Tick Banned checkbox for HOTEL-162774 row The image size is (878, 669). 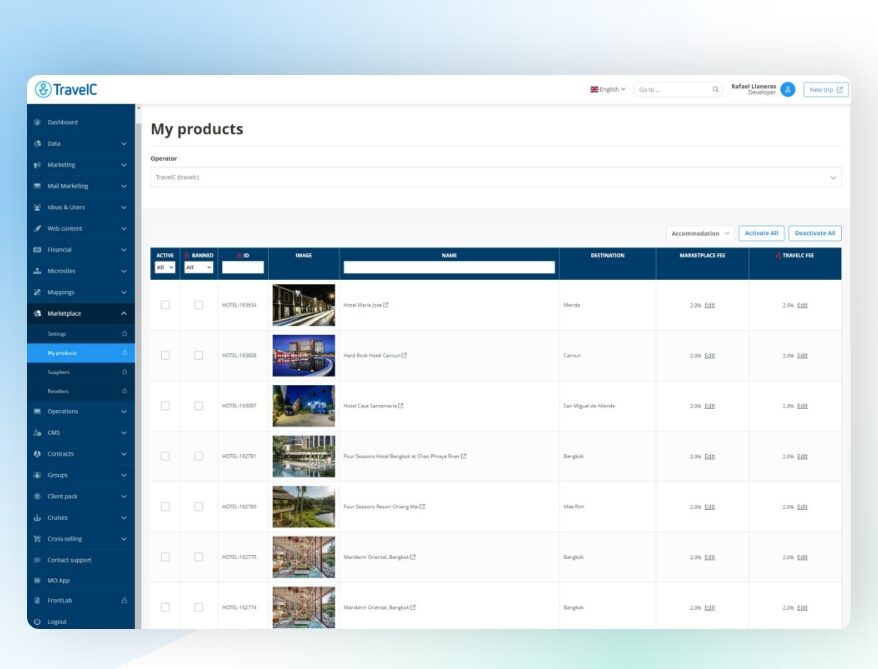pos(199,607)
